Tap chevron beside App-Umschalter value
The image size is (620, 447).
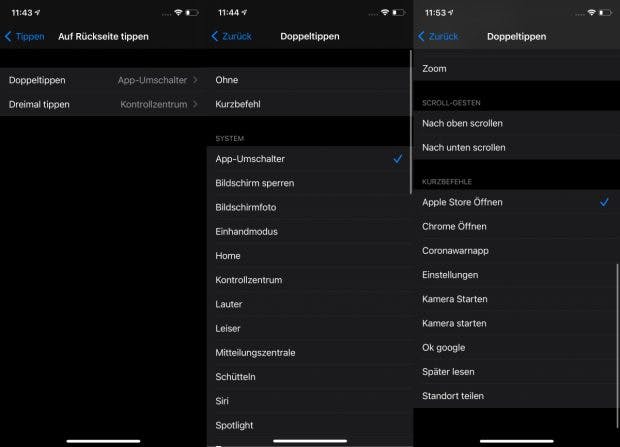click(x=195, y=80)
